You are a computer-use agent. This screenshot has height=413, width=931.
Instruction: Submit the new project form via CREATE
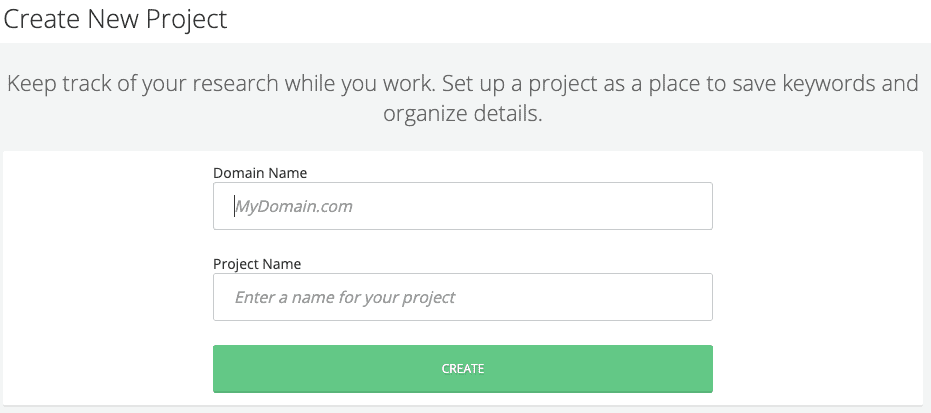click(x=462, y=369)
